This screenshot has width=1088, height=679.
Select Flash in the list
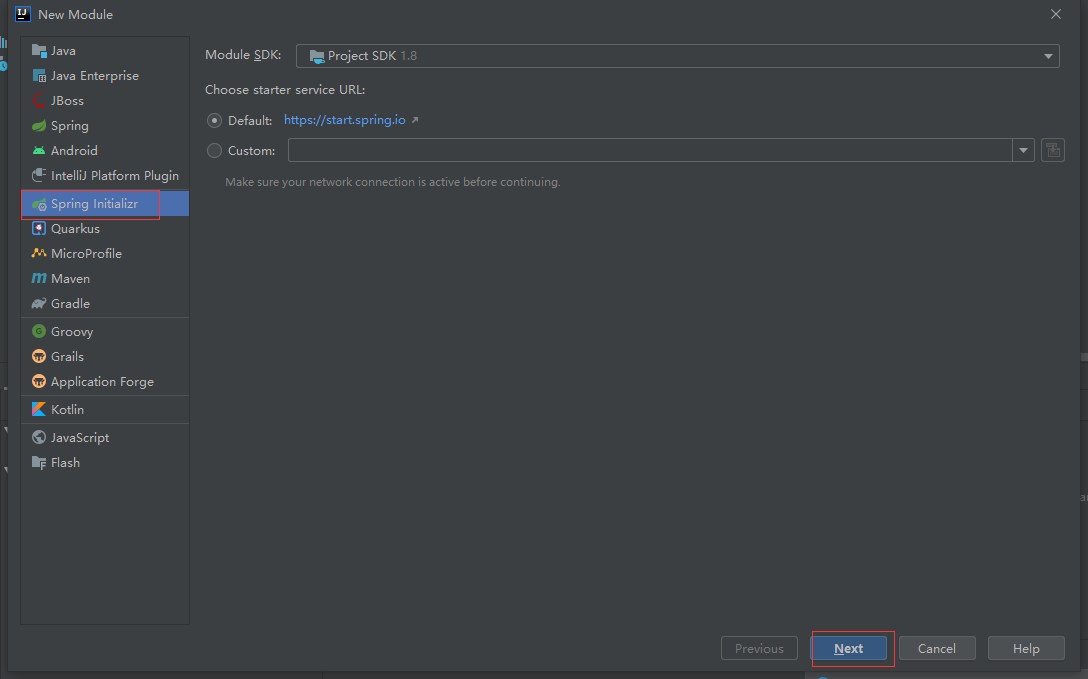coord(105,463)
